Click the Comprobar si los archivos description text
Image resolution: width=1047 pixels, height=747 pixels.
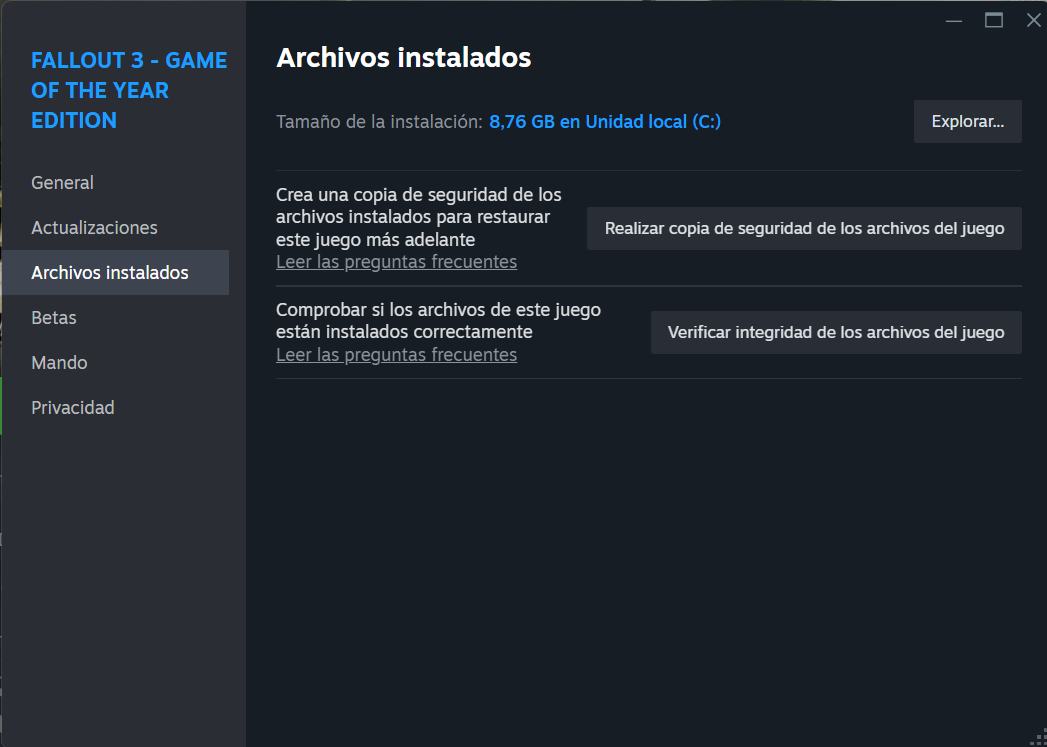click(438, 321)
